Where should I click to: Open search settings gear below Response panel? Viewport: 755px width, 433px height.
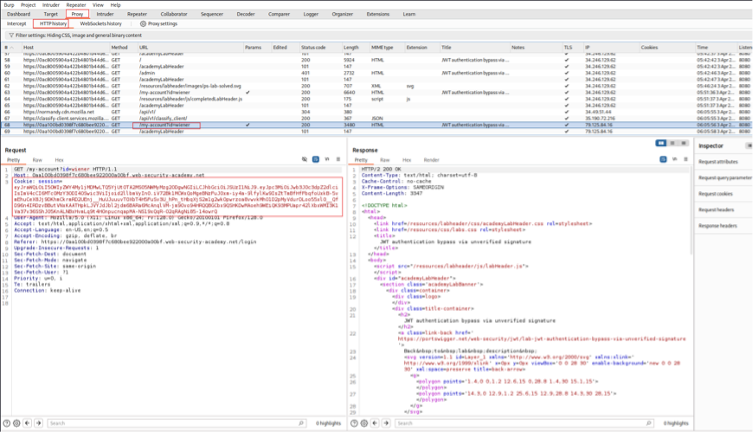(364, 423)
